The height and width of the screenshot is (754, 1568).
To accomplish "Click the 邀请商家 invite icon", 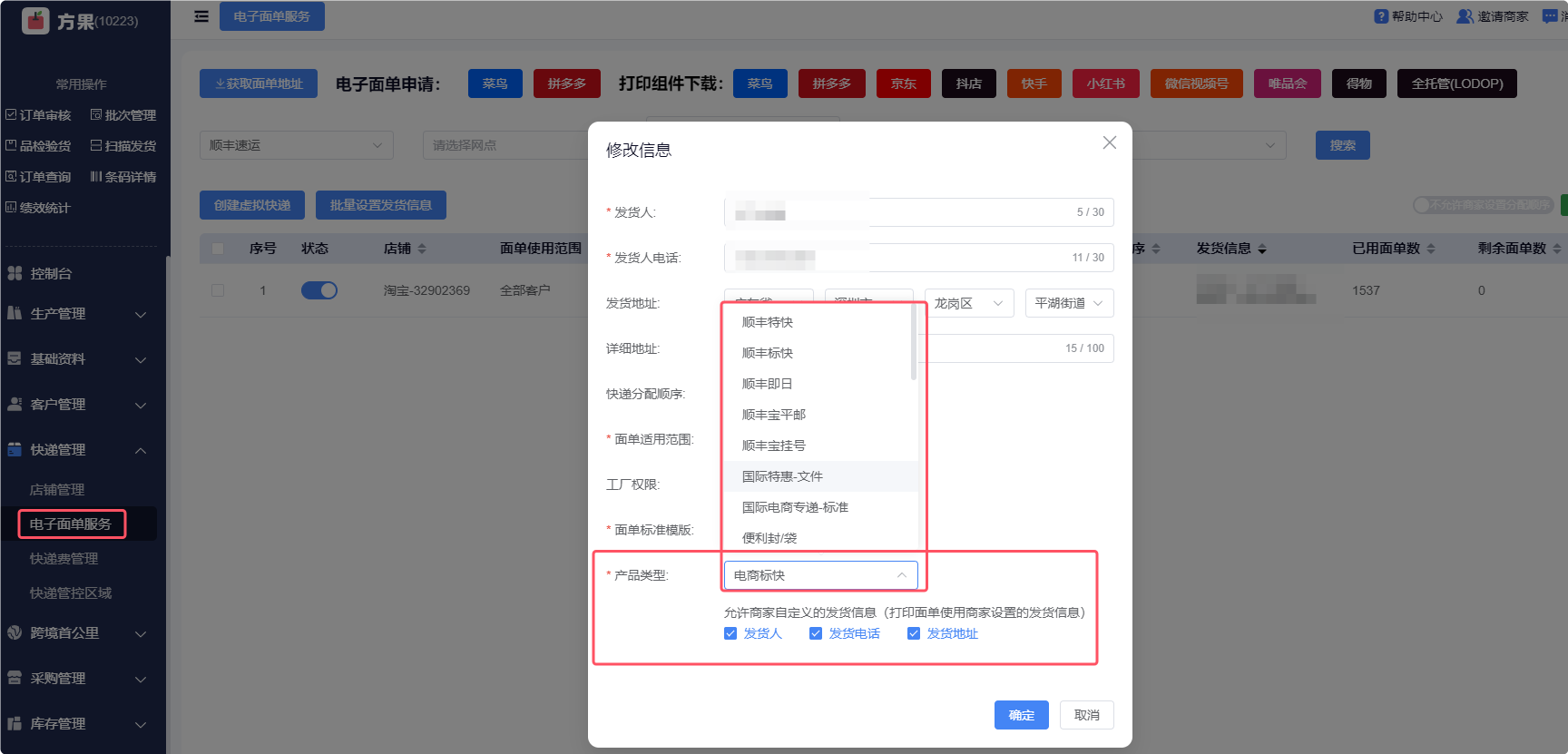I will pyautogui.click(x=1465, y=16).
